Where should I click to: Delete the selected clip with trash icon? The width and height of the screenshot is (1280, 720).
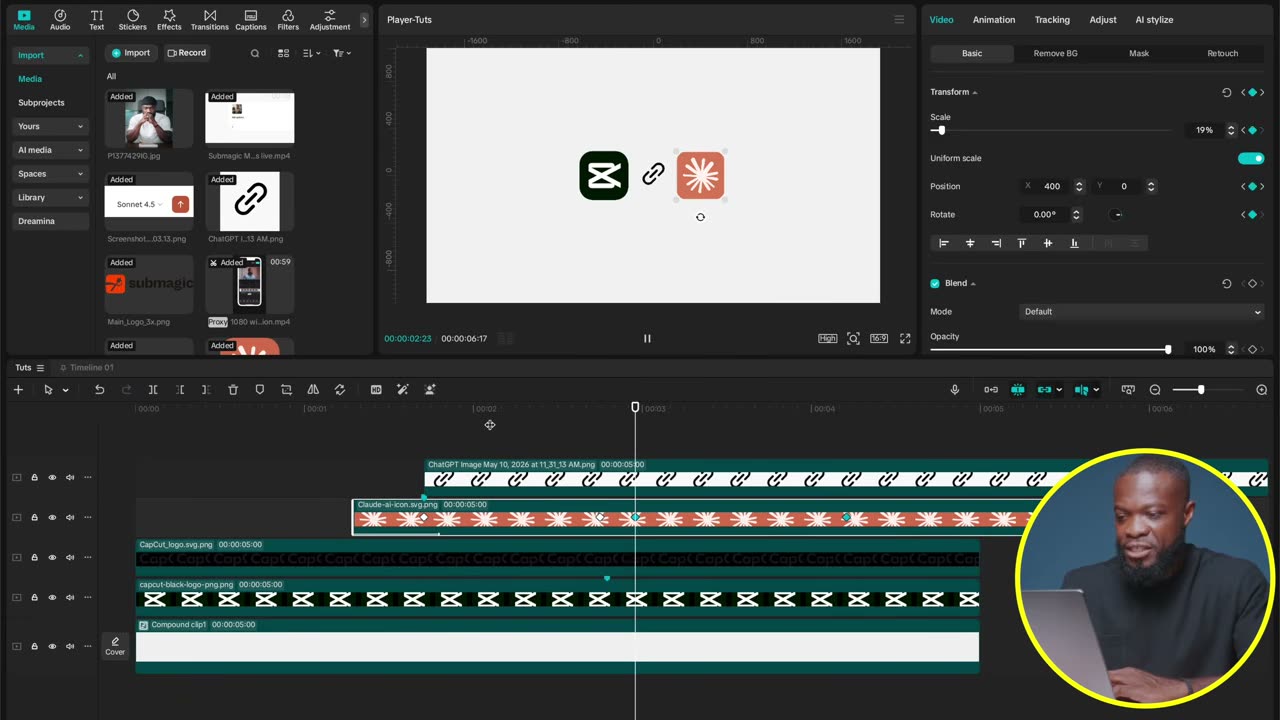tap(233, 390)
